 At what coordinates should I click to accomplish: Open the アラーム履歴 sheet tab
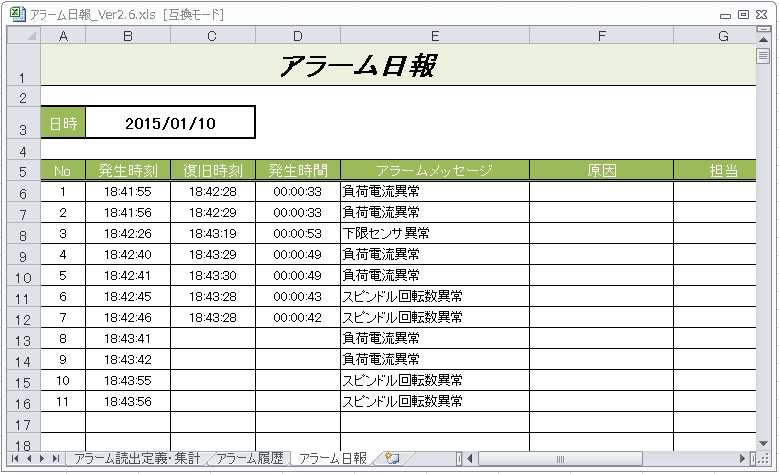point(248,458)
